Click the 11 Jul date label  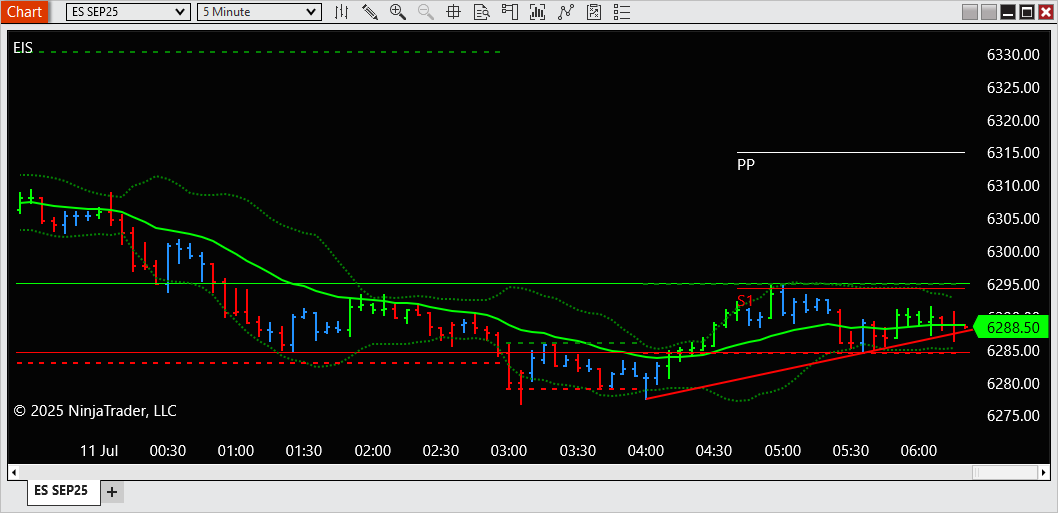[x=99, y=450]
